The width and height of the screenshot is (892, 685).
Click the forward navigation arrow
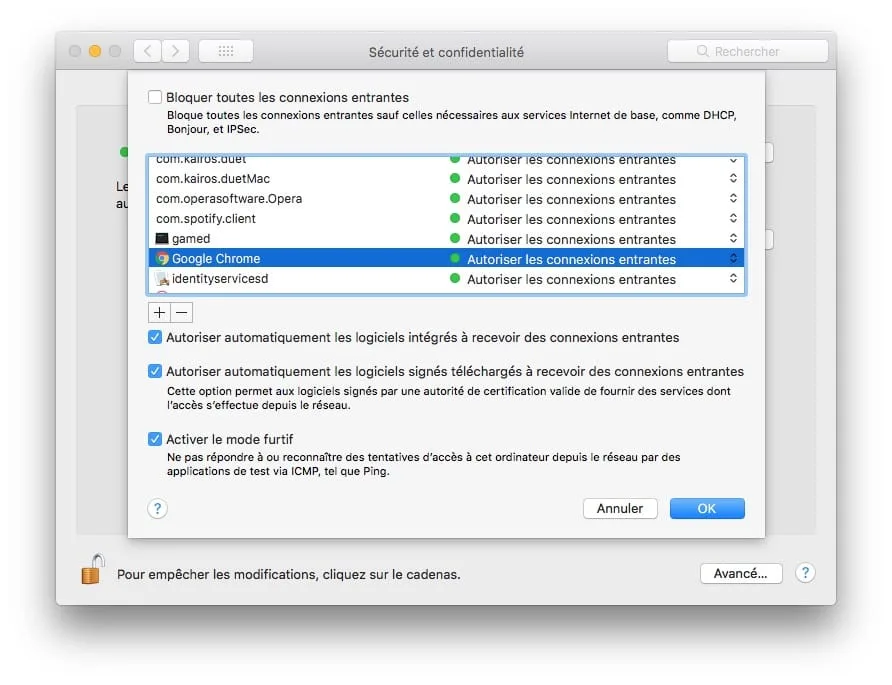tap(175, 51)
